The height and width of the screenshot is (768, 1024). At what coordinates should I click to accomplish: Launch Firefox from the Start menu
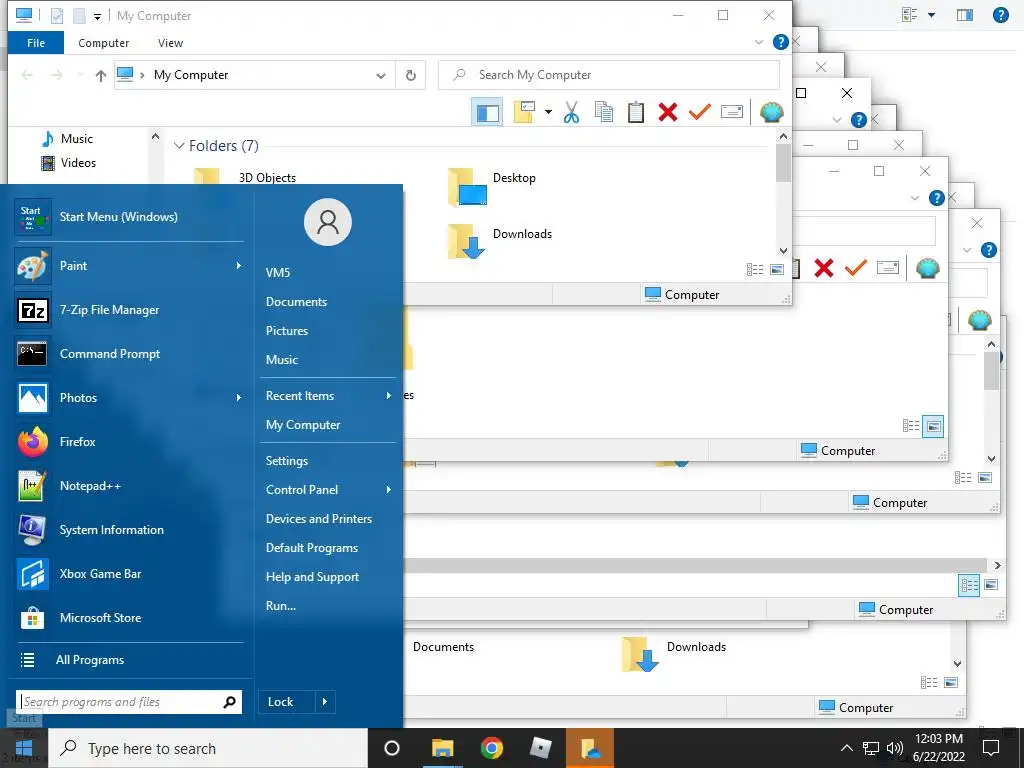click(x=129, y=442)
